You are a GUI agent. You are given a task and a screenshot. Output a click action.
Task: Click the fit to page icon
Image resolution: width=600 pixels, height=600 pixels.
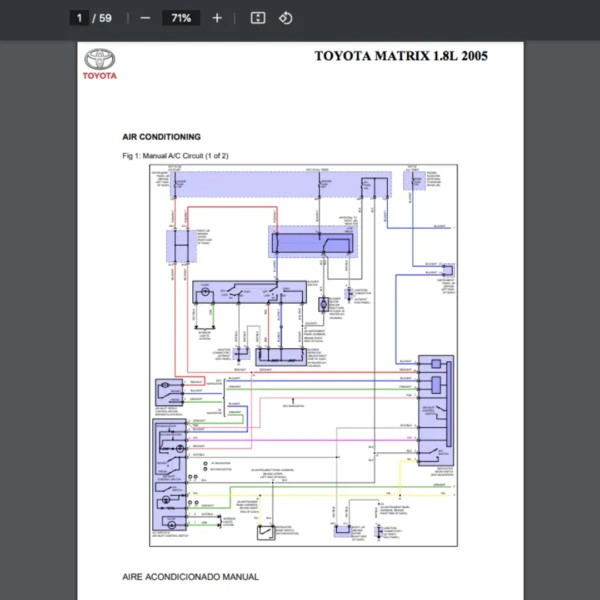[258, 18]
